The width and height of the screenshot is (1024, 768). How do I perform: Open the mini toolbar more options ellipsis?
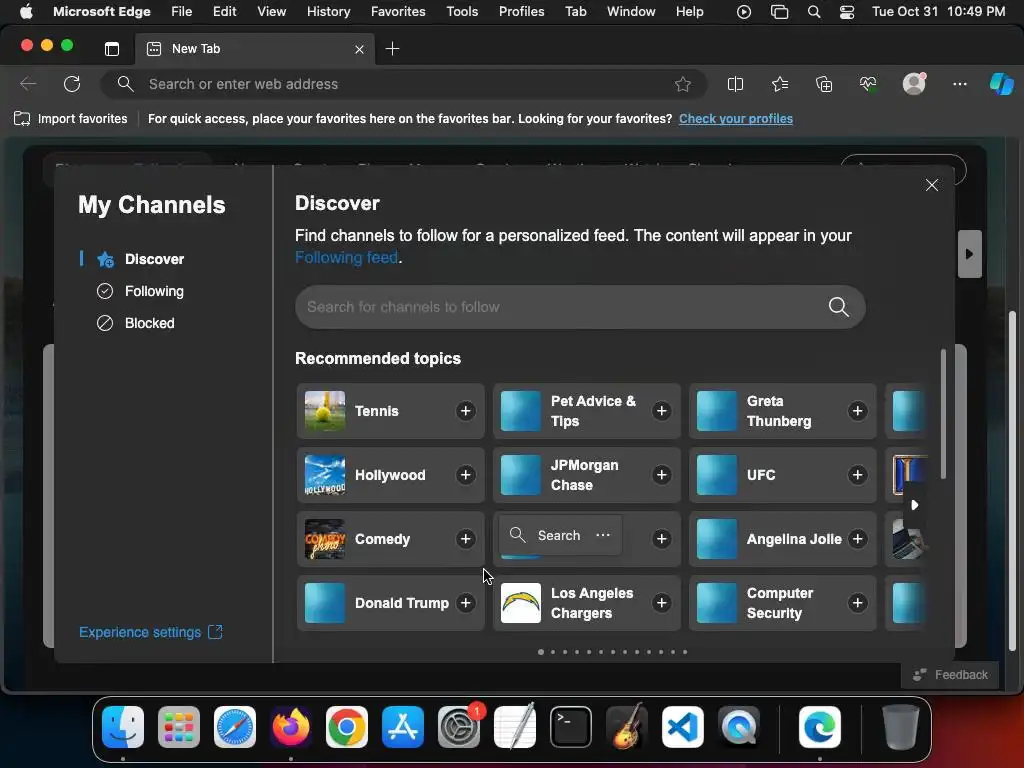click(603, 535)
